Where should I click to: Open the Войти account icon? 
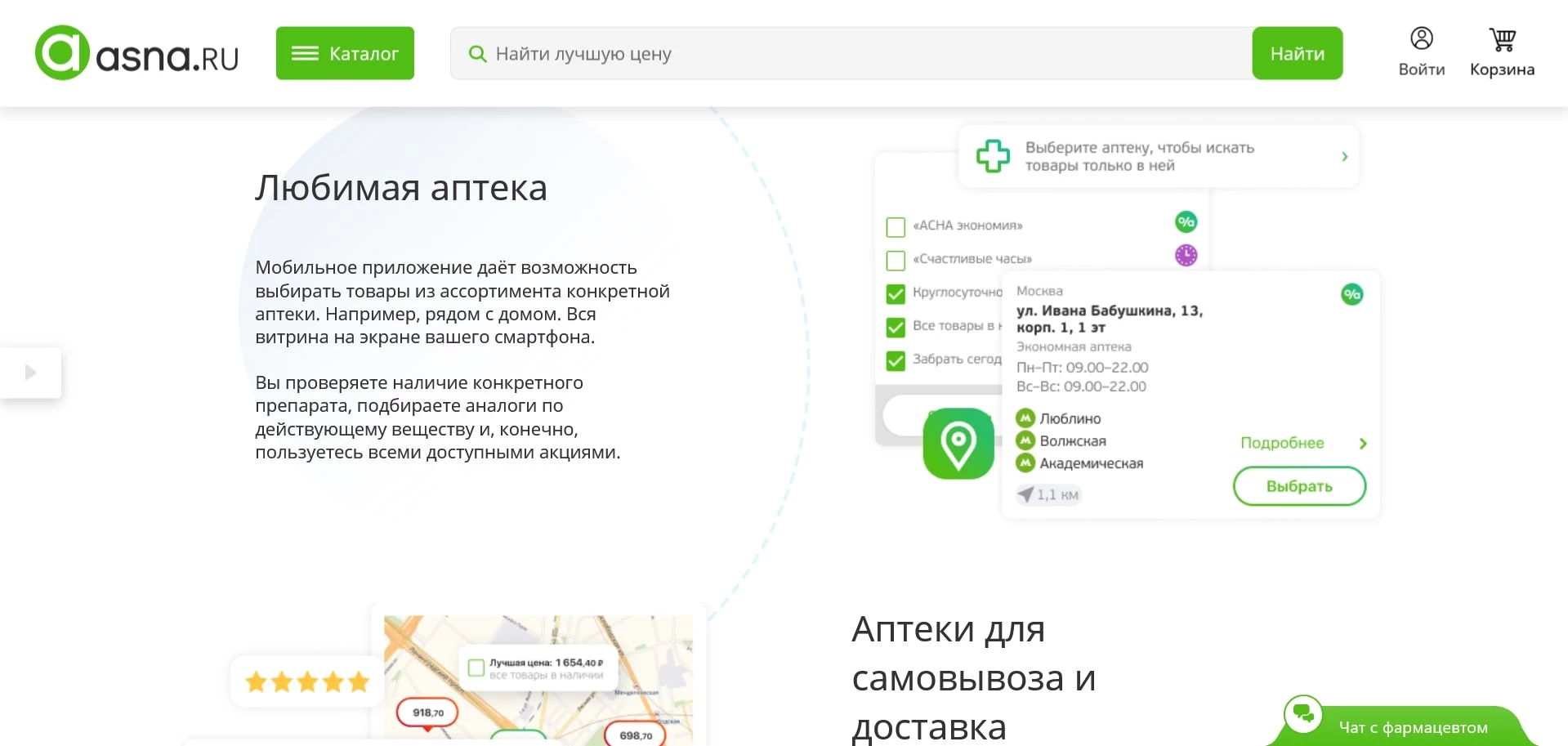tap(1421, 37)
